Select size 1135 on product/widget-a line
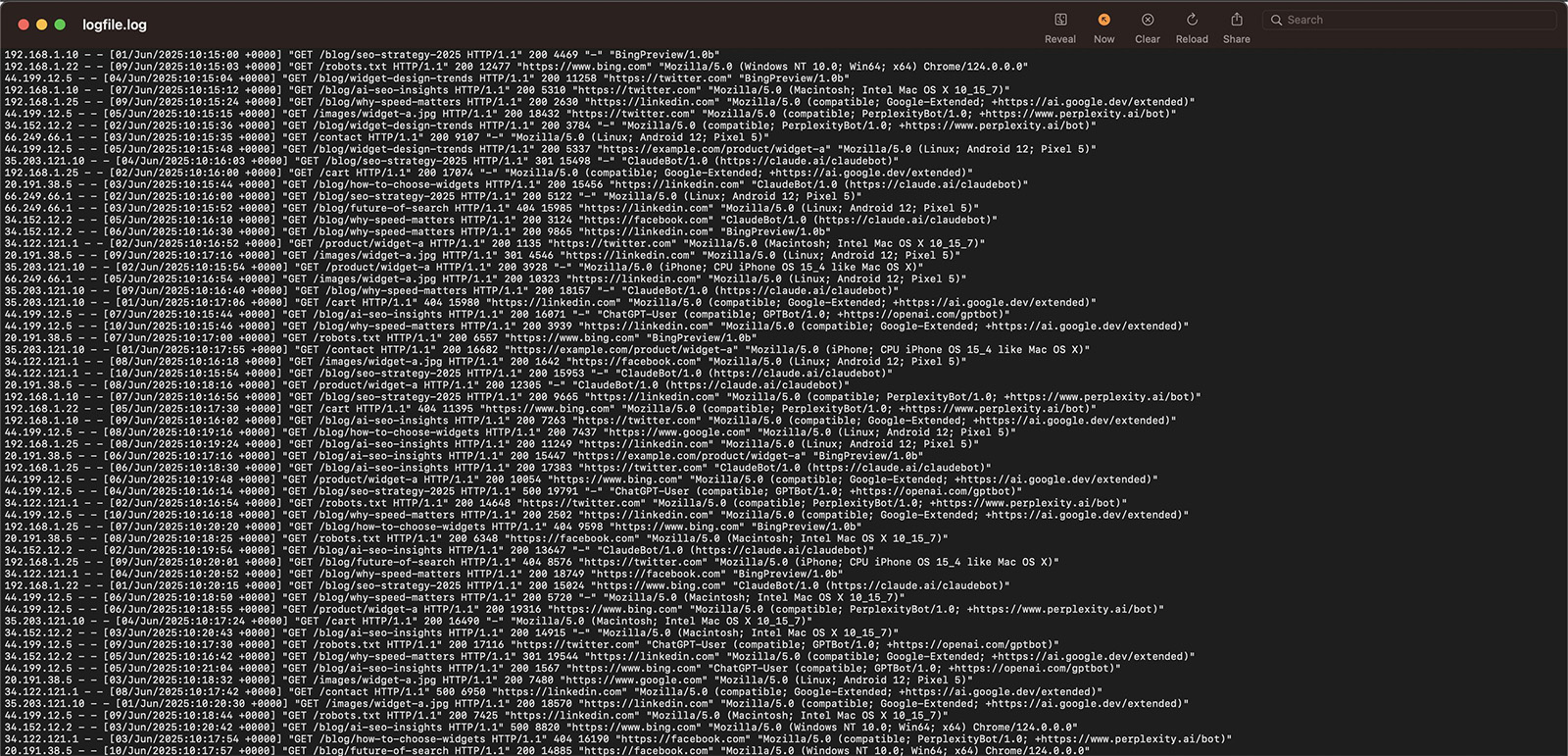 [x=528, y=243]
